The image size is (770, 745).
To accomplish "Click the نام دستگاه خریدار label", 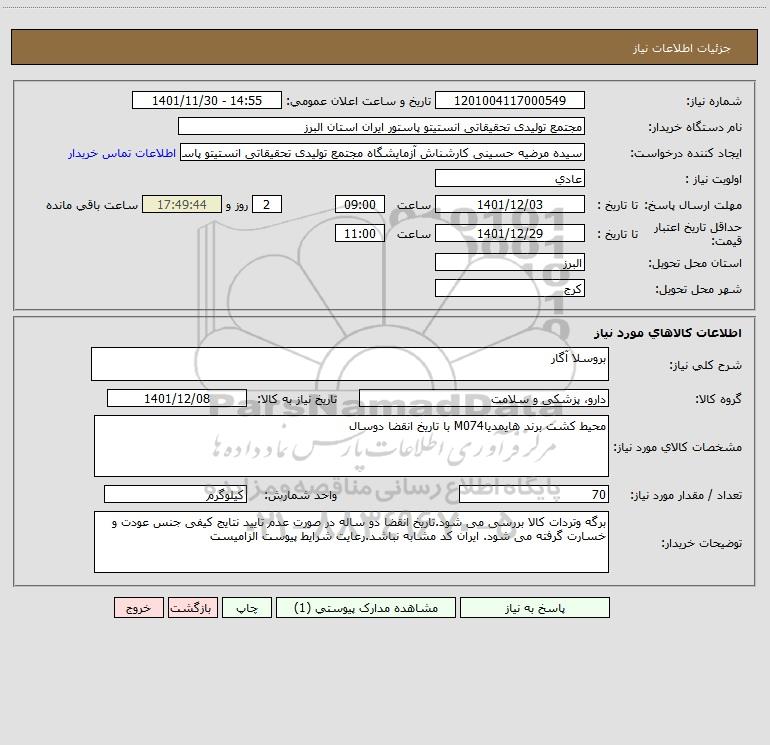I will [x=695, y=127].
